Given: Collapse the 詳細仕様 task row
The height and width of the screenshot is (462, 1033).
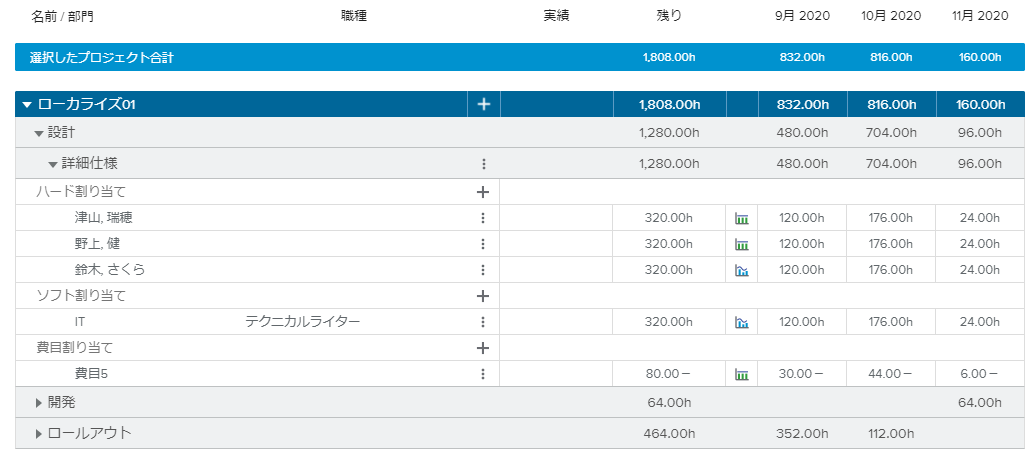Looking at the screenshot, I should click(x=53, y=164).
